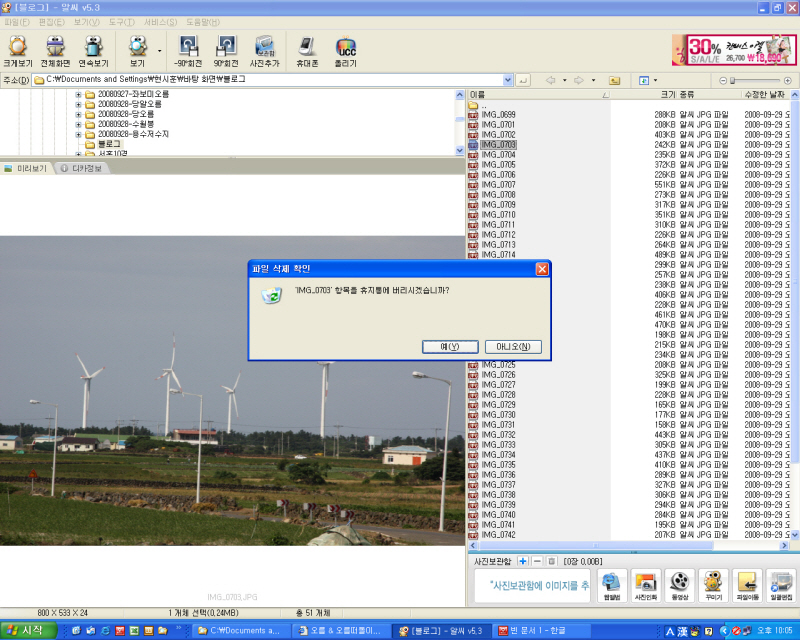Open the 도움말 menu
Viewport: 800px width, 640px height.
click(203, 22)
